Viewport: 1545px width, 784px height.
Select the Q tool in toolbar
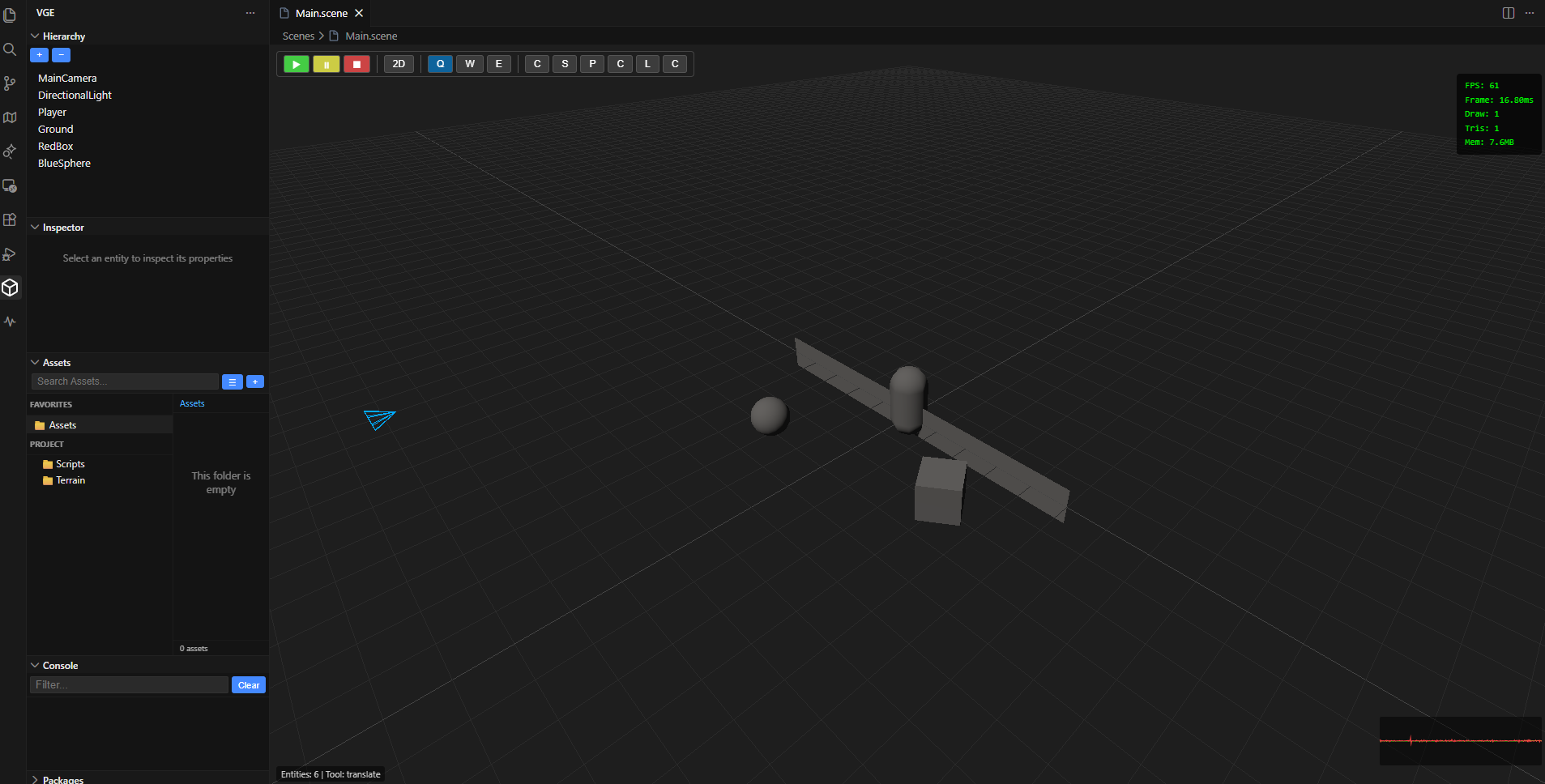440,64
